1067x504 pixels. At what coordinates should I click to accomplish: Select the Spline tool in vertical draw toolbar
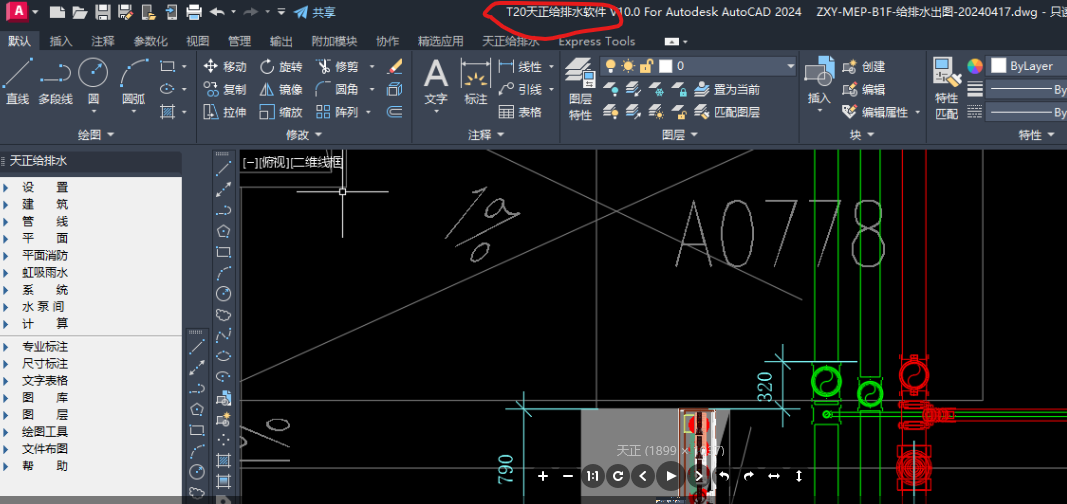tap(223, 335)
